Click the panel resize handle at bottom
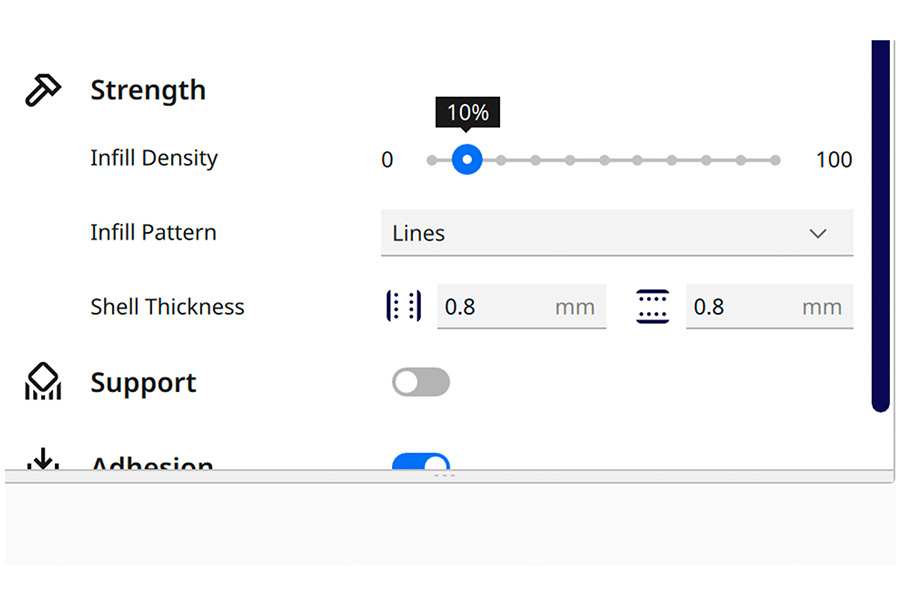Image resolution: width=900 pixels, height=600 pixels. tap(445, 477)
